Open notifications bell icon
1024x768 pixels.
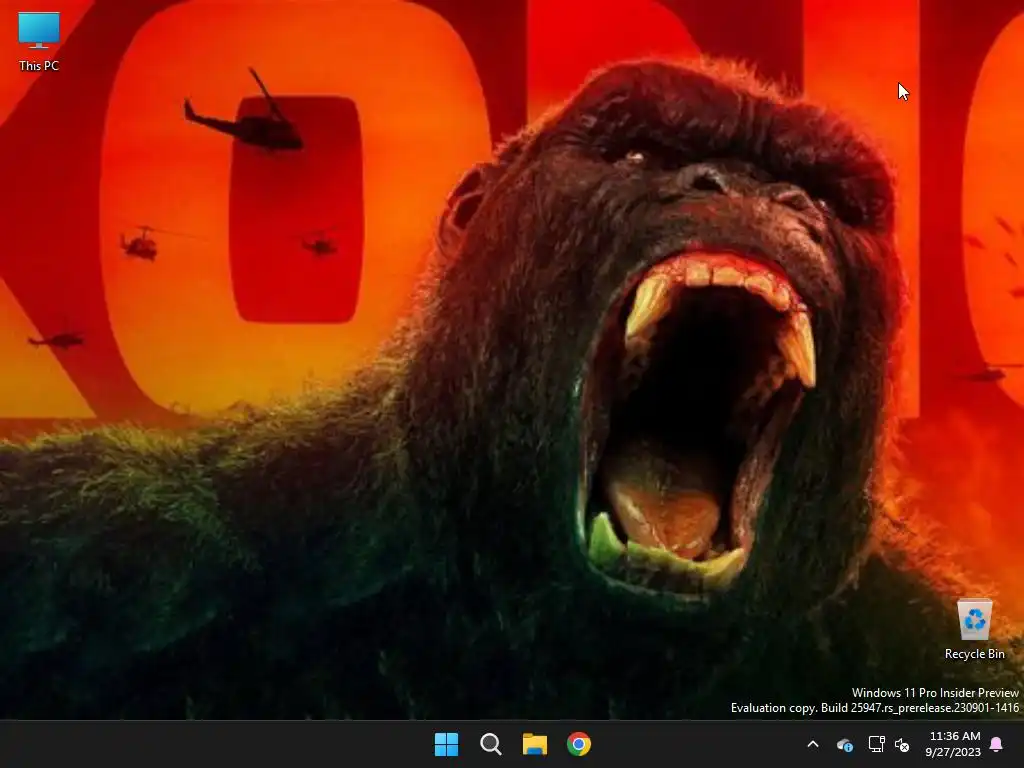tap(997, 744)
